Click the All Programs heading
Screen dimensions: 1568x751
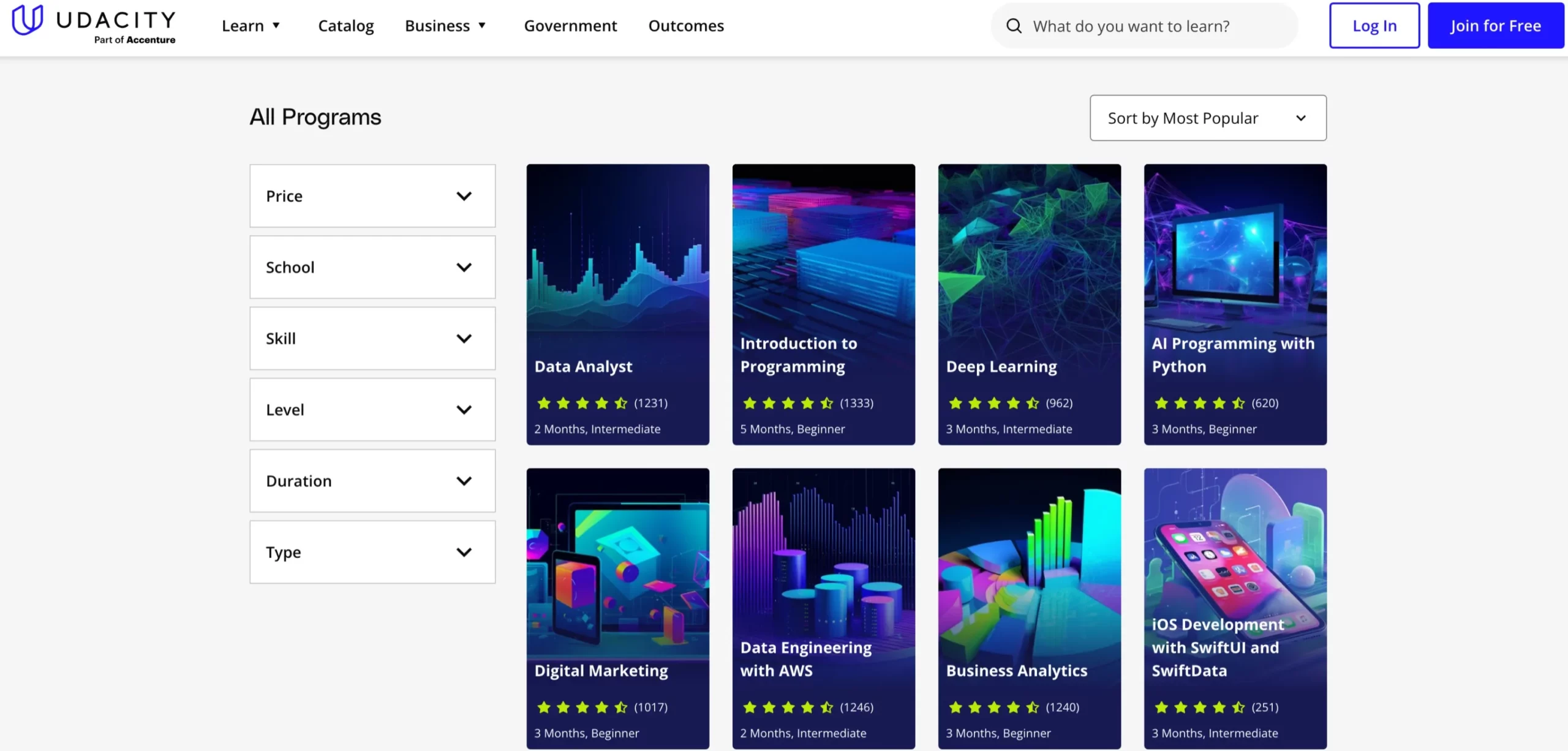[x=315, y=117]
